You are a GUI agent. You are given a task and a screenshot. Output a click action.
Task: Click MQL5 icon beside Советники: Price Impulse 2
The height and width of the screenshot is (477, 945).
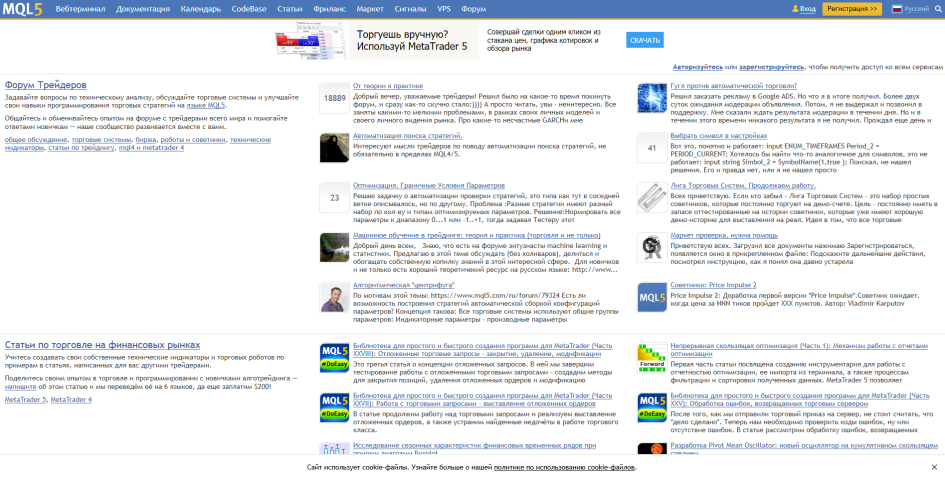pyautogui.click(x=652, y=297)
